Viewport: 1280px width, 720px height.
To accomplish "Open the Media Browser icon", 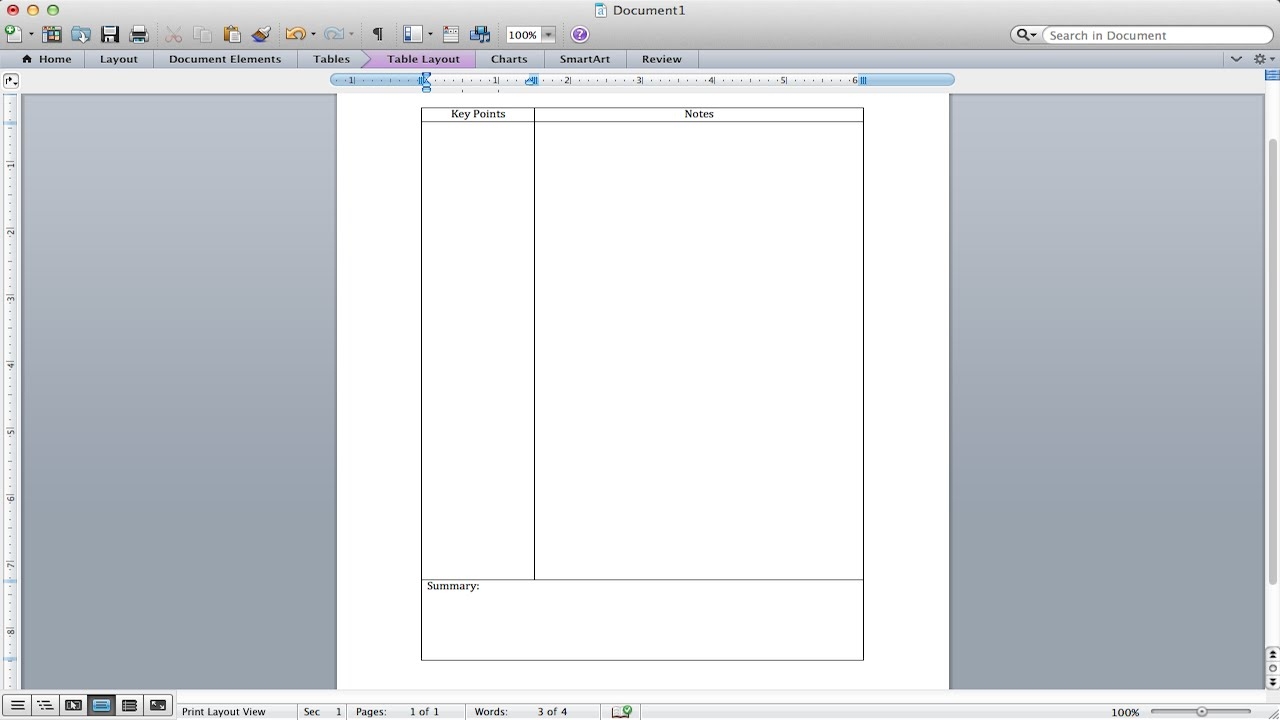I will tap(480, 34).
